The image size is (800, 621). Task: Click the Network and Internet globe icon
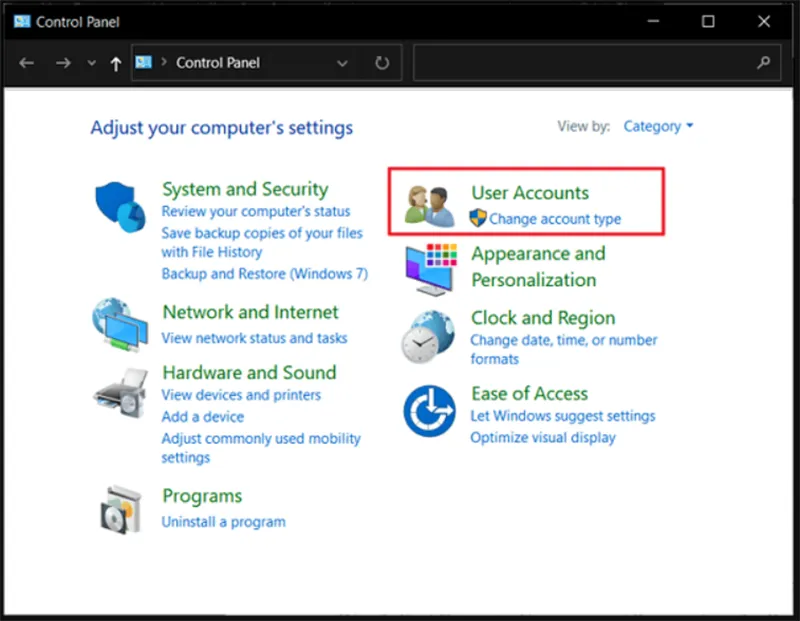[x=120, y=325]
